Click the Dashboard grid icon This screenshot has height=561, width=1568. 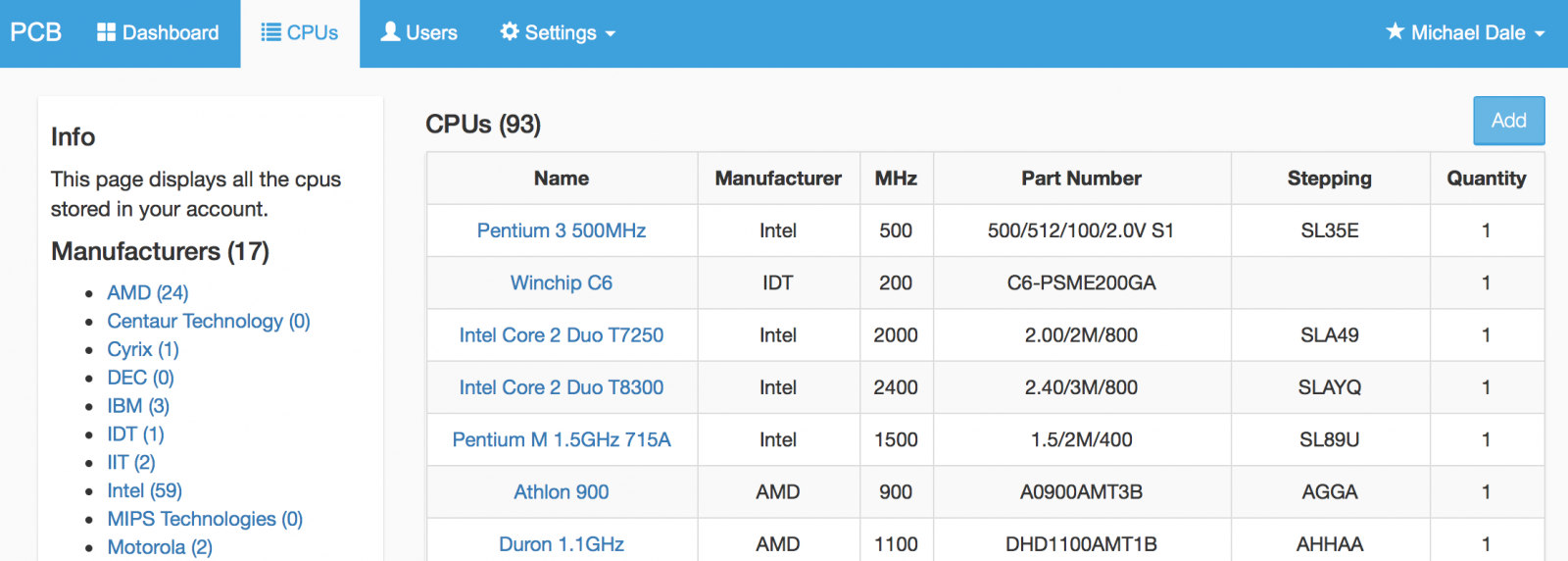tap(106, 32)
